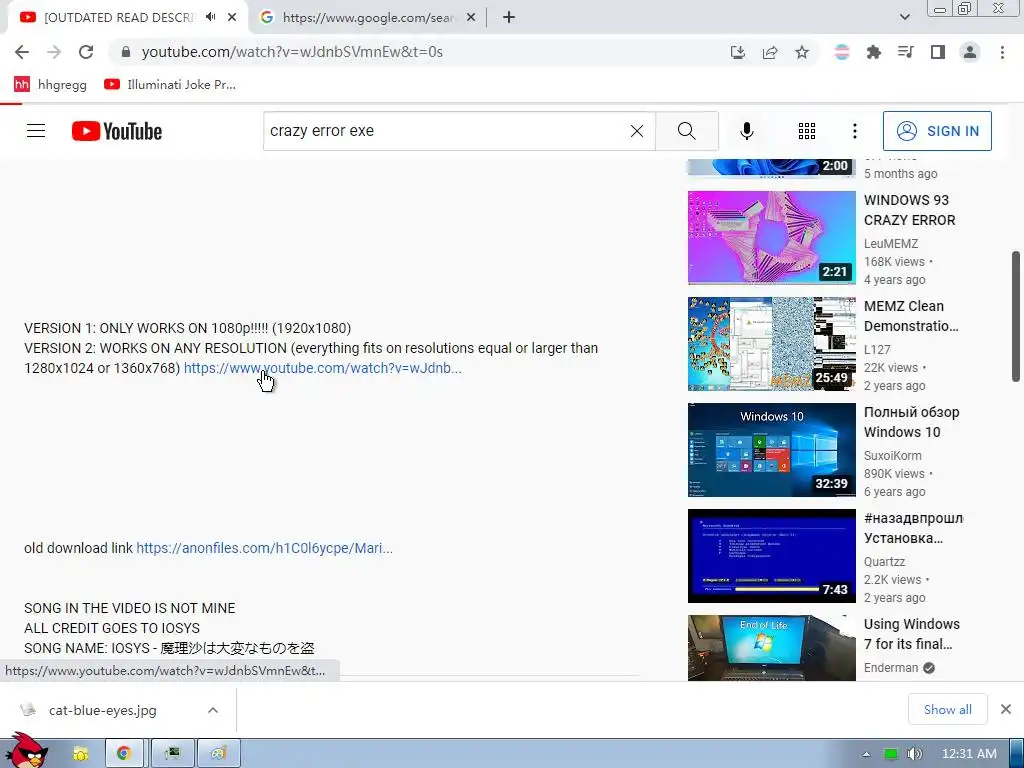Open WINDOWS 93 CRAZY ERROR title
Viewport: 1024px width, 768px height.
click(x=909, y=210)
